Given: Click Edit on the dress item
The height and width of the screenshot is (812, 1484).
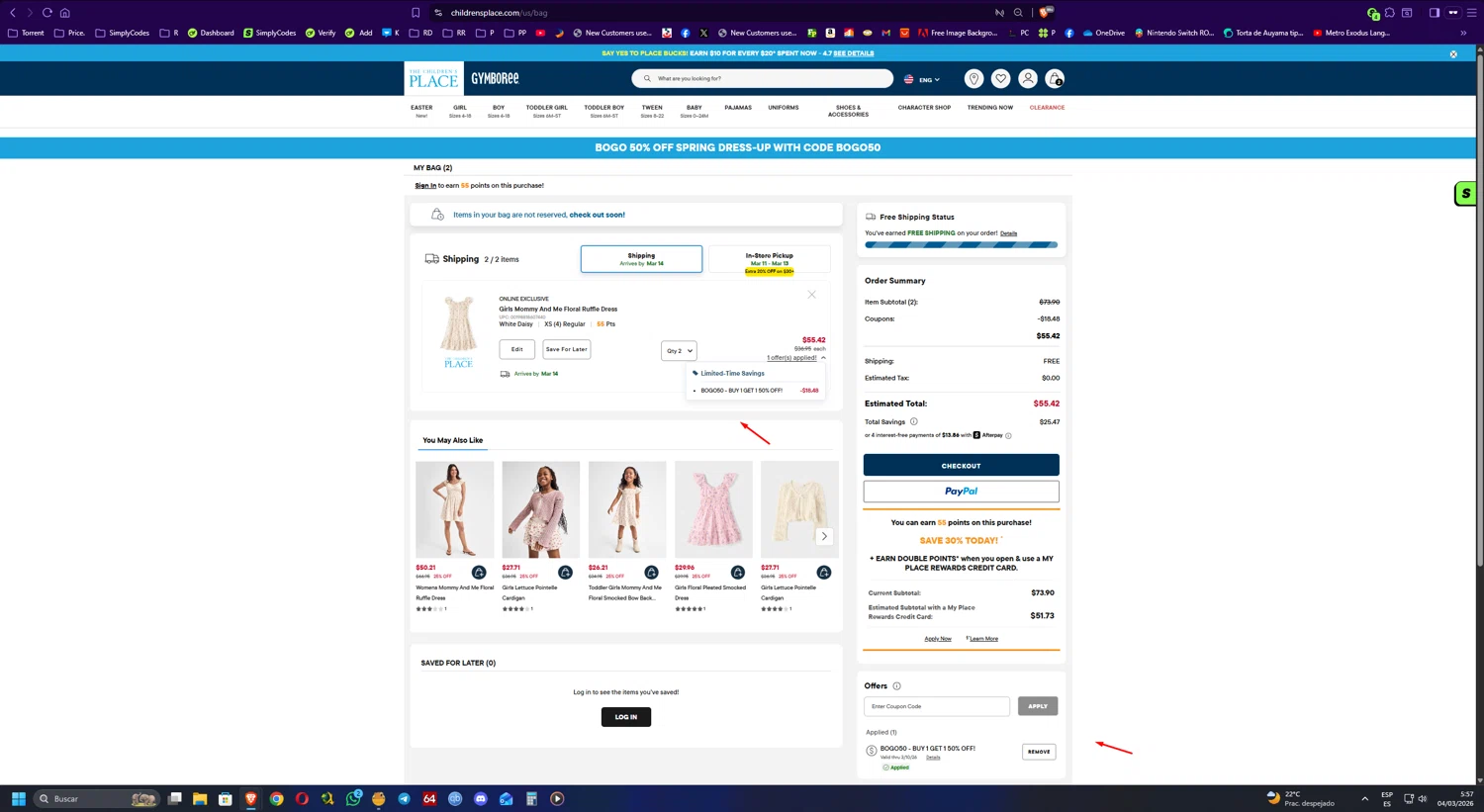Looking at the screenshot, I should pyautogui.click(x=516, y=349).
